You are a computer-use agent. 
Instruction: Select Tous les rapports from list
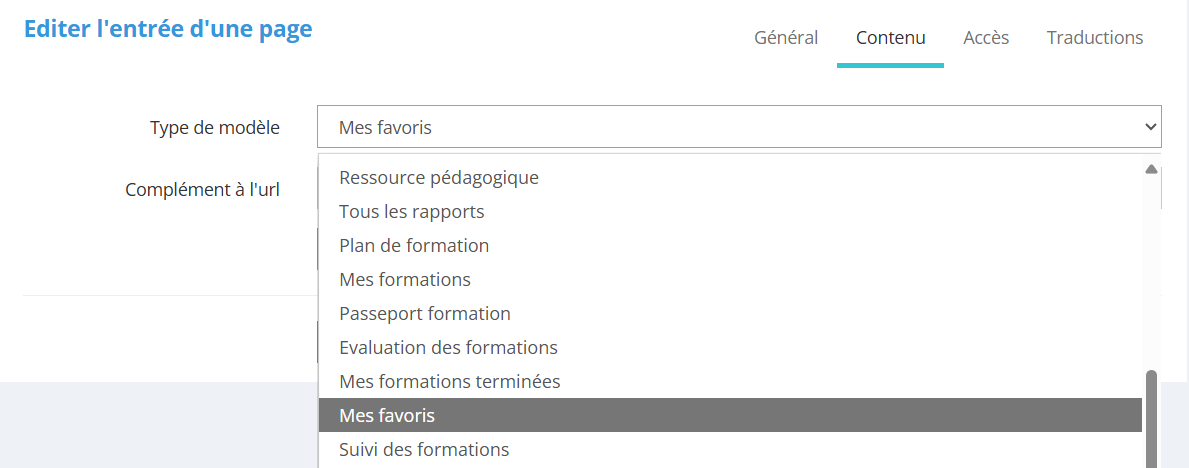click(x=412, y=212)
